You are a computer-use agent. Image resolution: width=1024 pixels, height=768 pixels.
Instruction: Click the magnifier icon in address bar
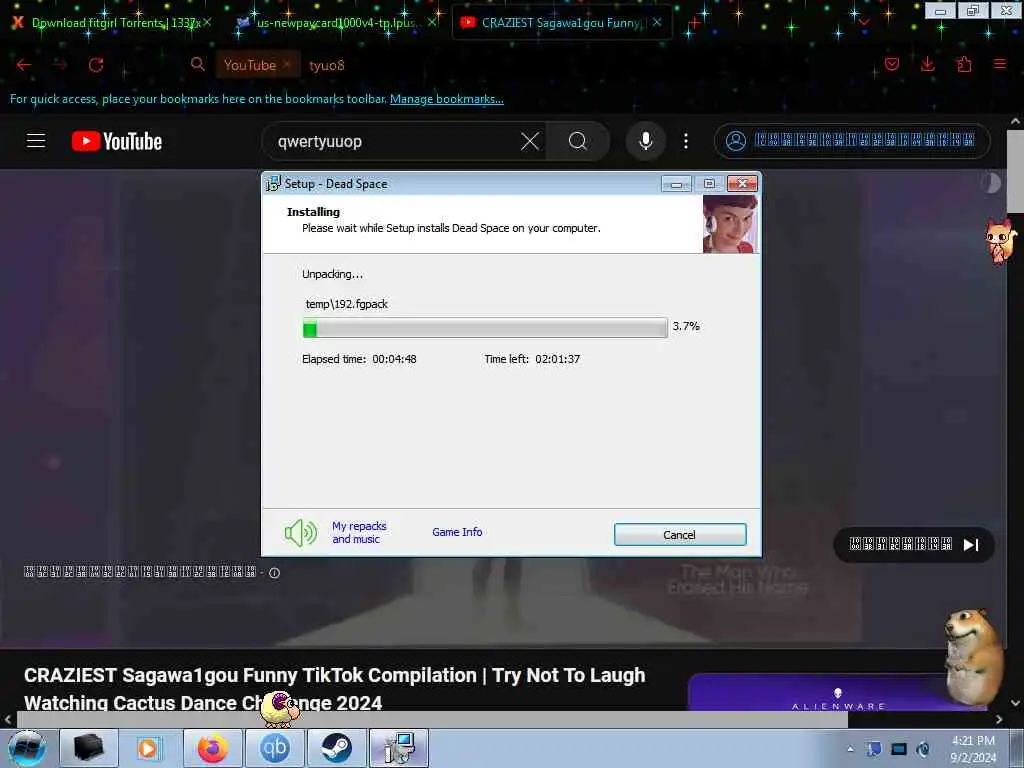coord(197,64)
